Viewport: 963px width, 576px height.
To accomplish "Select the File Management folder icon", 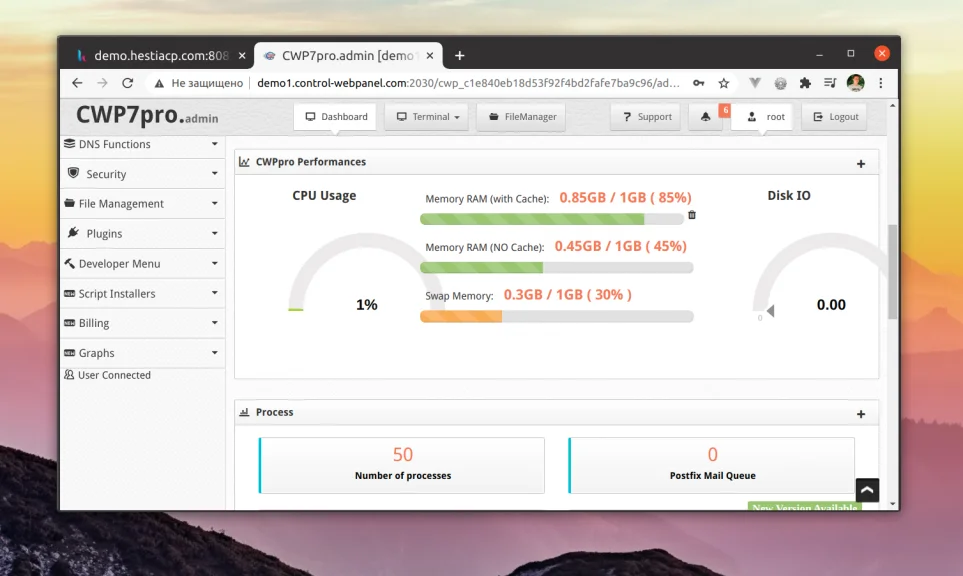I will 69,203.
